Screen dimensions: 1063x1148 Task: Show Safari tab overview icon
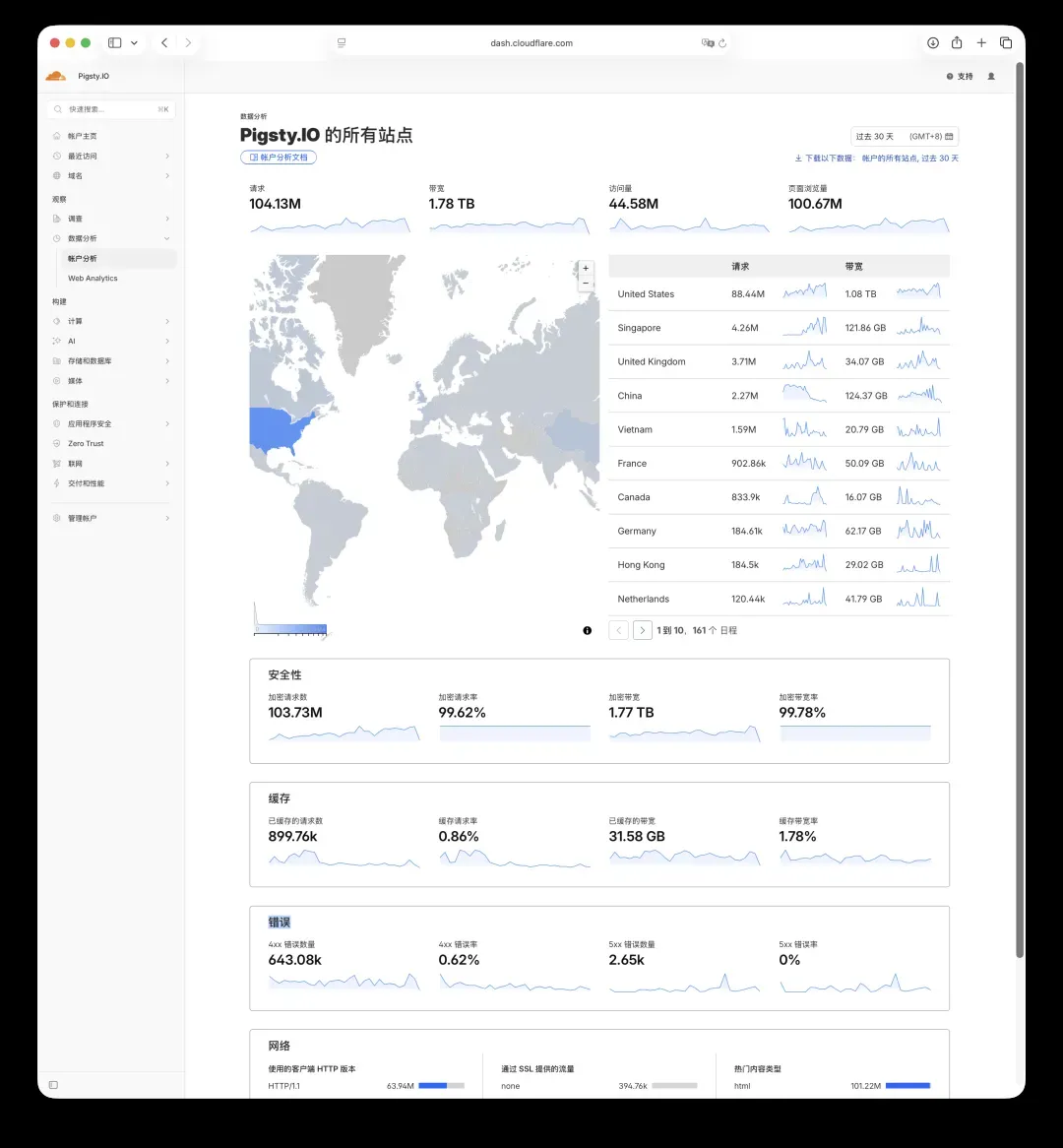(1006, 43)
